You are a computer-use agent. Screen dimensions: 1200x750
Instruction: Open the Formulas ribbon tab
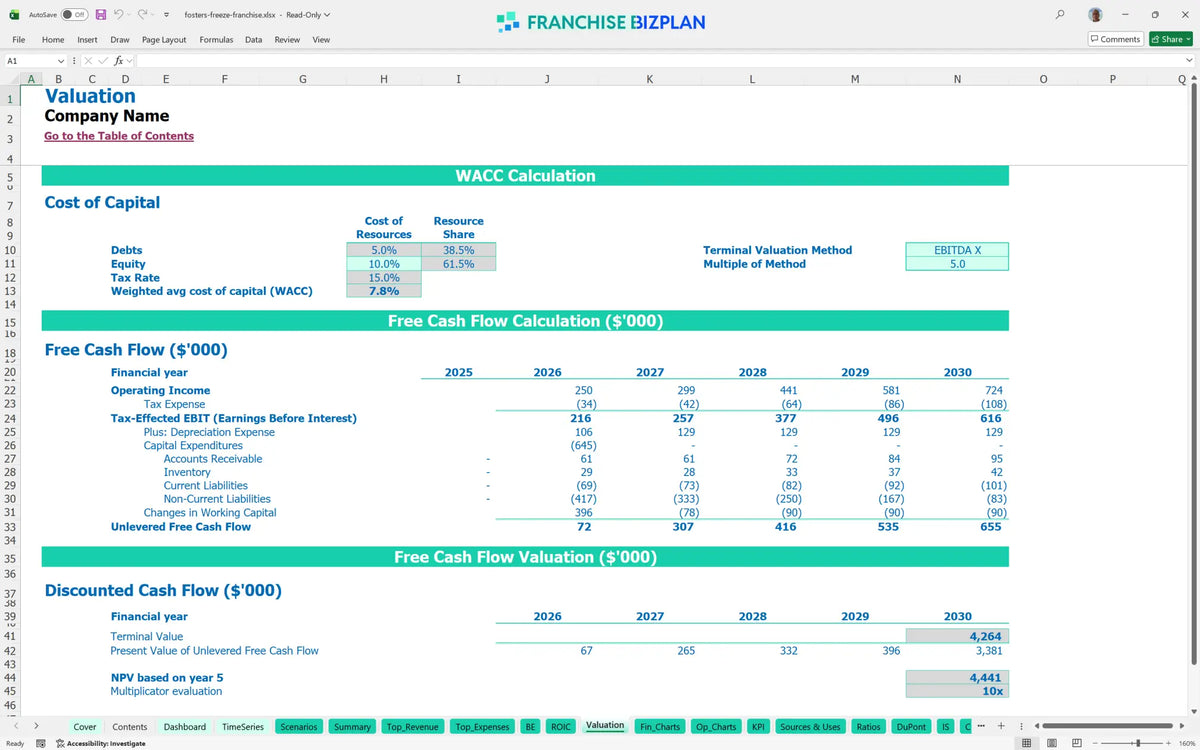(x=216, y=40)
